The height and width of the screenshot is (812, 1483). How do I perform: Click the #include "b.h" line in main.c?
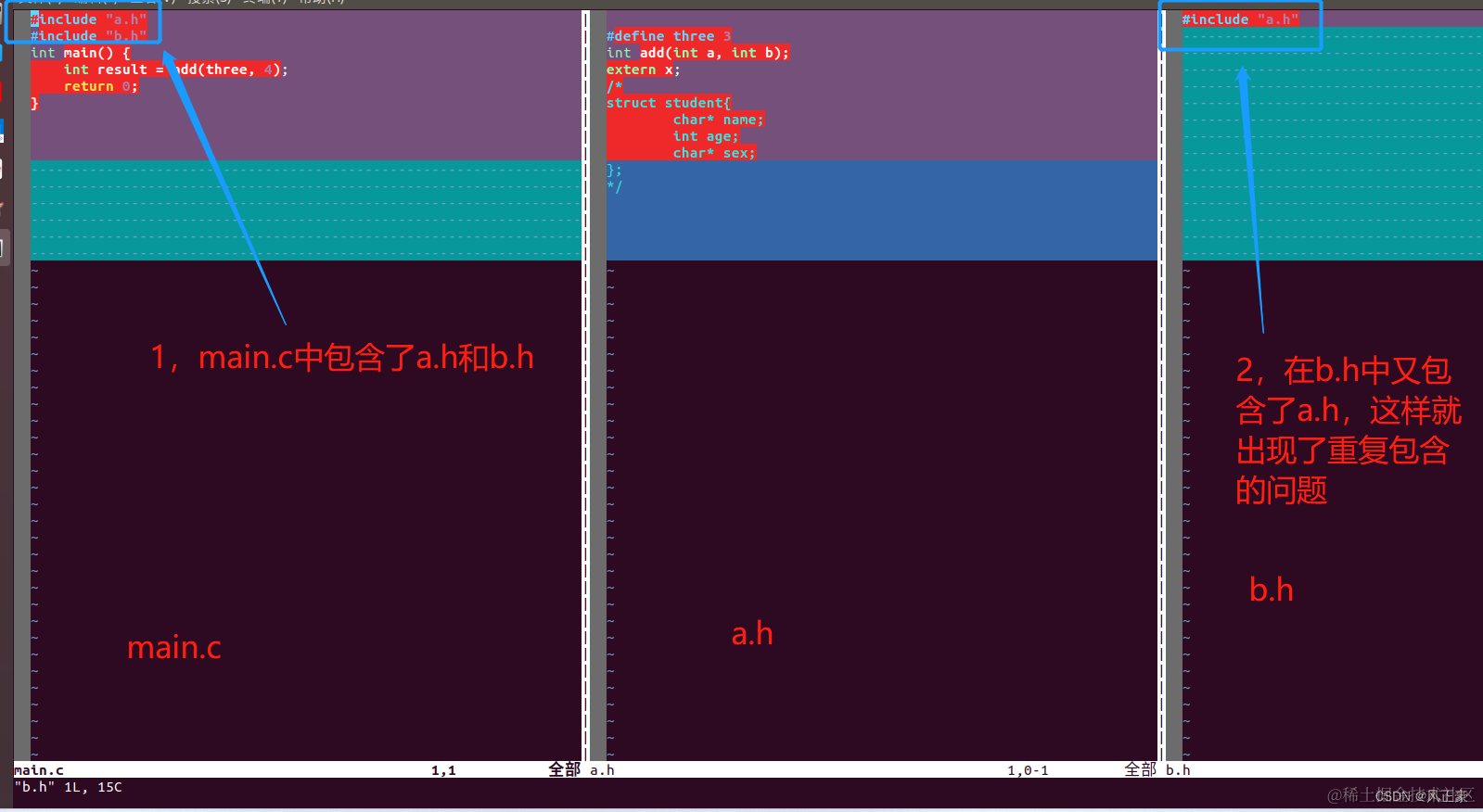point(89,36)
